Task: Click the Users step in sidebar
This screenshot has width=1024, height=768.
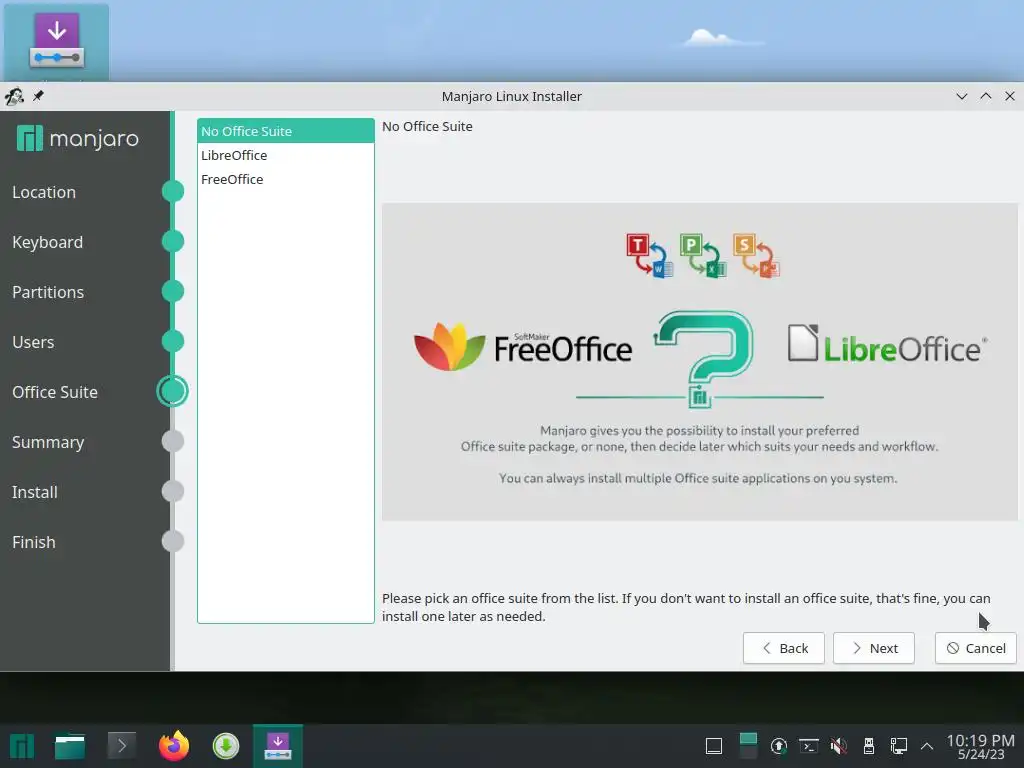Action: tap(33, 342)
